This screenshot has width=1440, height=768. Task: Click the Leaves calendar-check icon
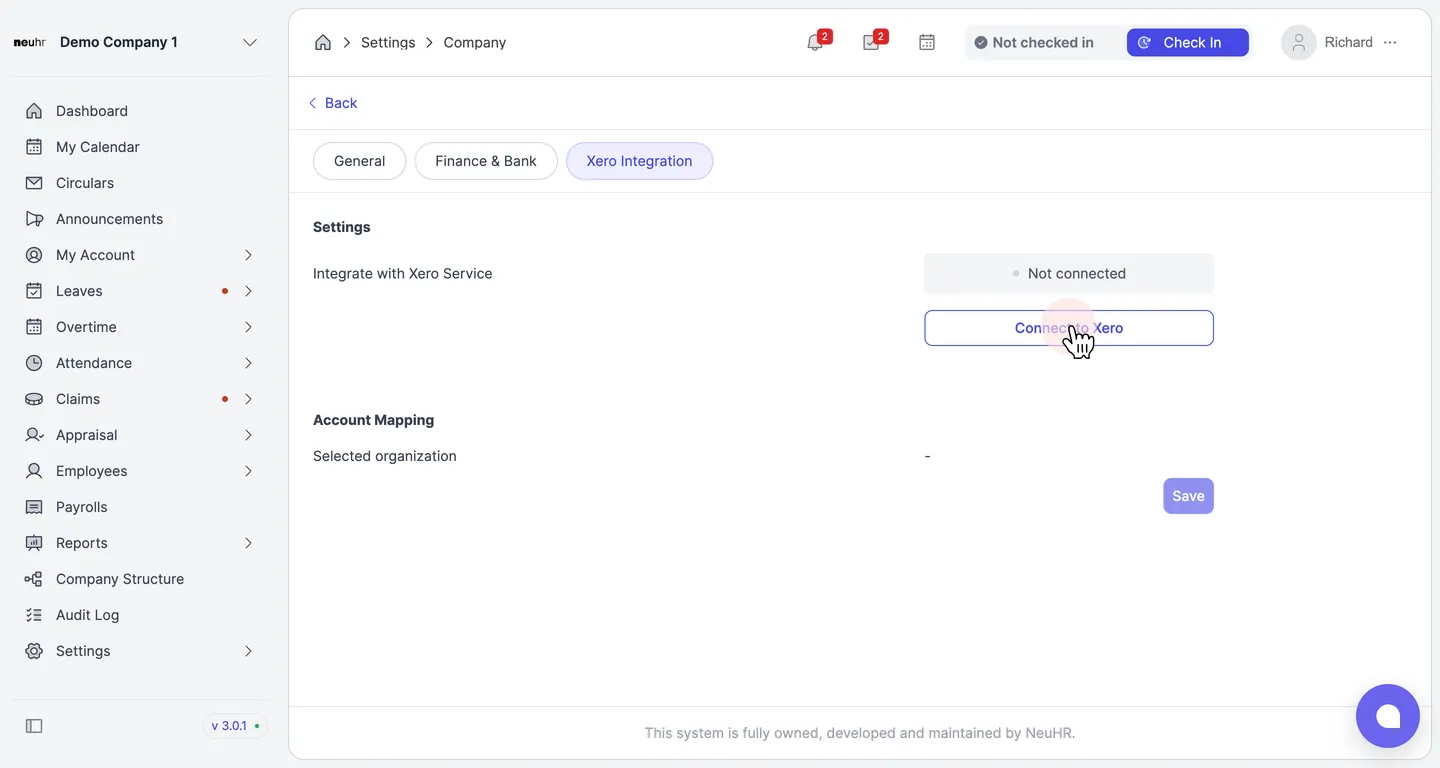pos(34,291)
